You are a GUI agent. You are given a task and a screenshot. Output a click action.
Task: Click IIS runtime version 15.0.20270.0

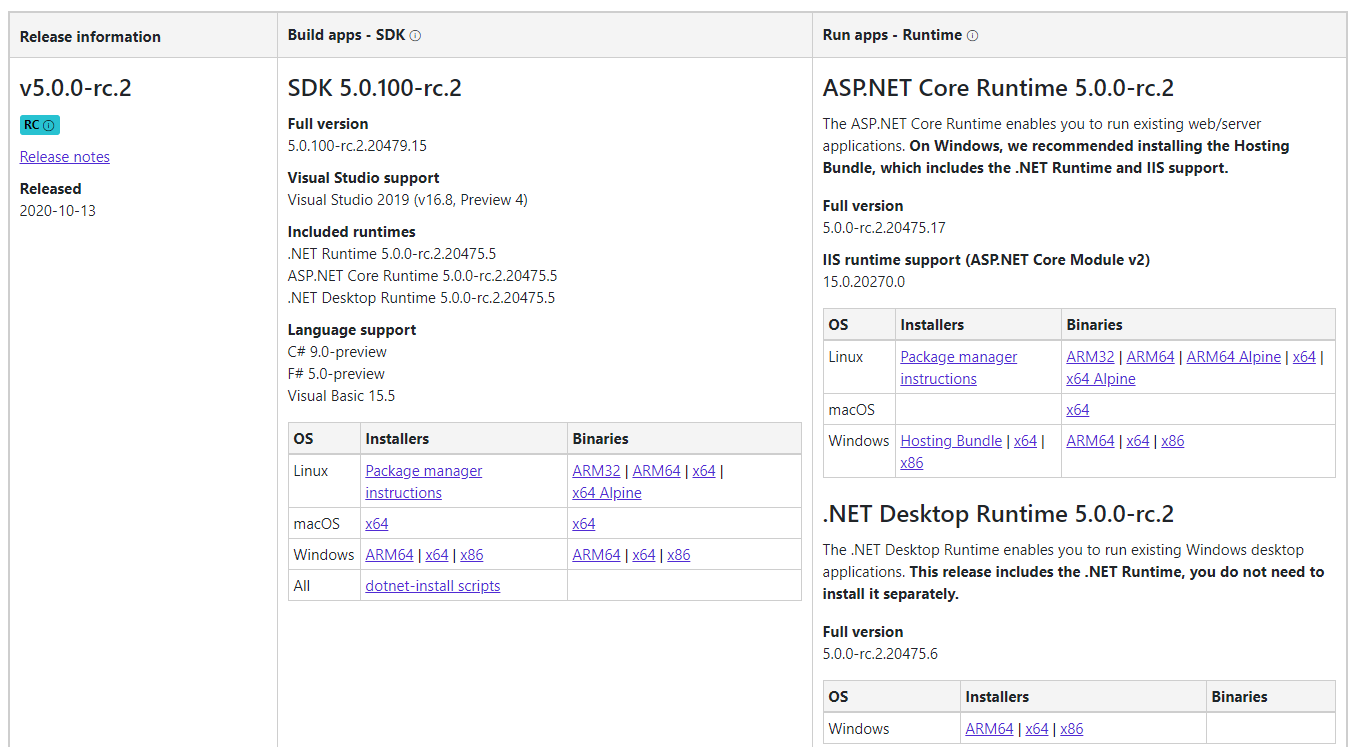pyautogui.click(x=864, y=281)
